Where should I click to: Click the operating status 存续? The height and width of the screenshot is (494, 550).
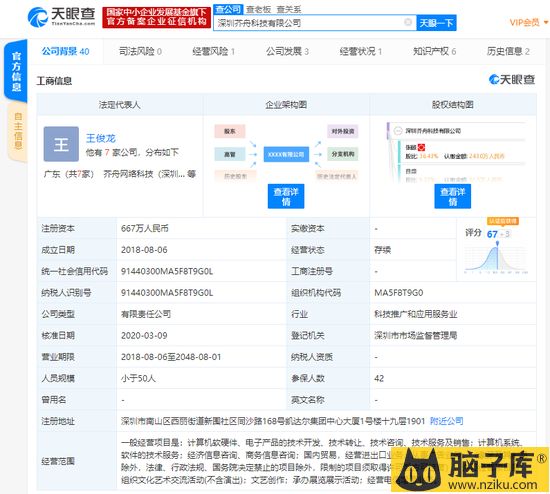pyautogui.click(x=383, y=250)
